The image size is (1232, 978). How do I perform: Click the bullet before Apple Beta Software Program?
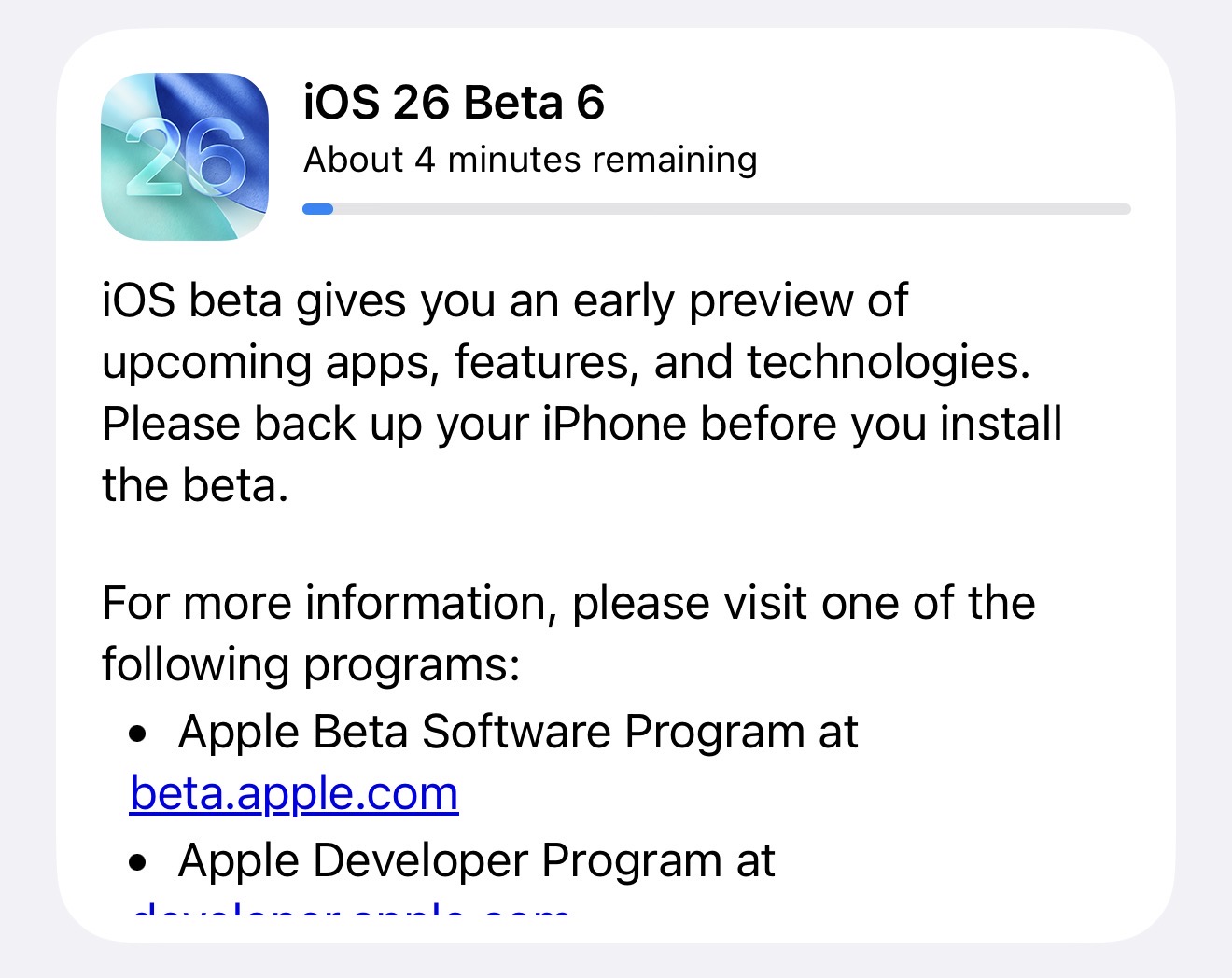click(x=139, y=734)
